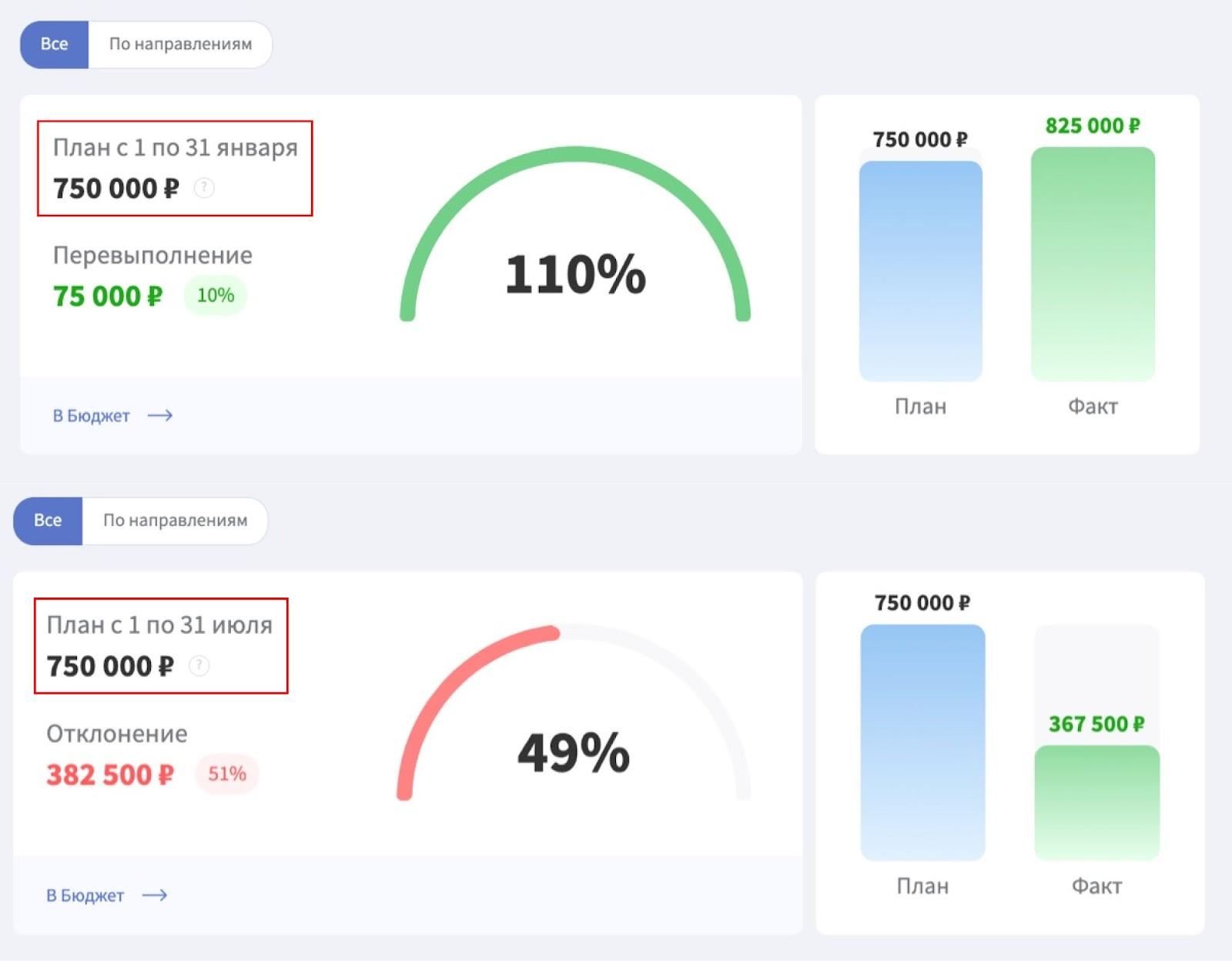The width and height of the screenshot is (1232, 961).
Task: Click the help icon beside January plan amount
Action: 204,188
